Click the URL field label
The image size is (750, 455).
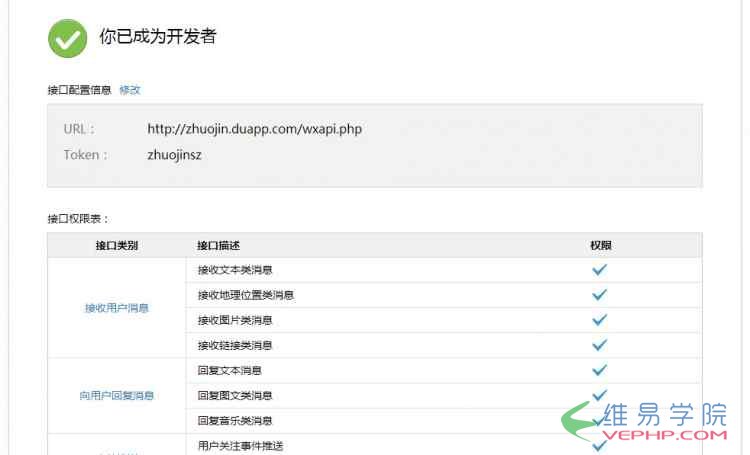click(79, 129)
